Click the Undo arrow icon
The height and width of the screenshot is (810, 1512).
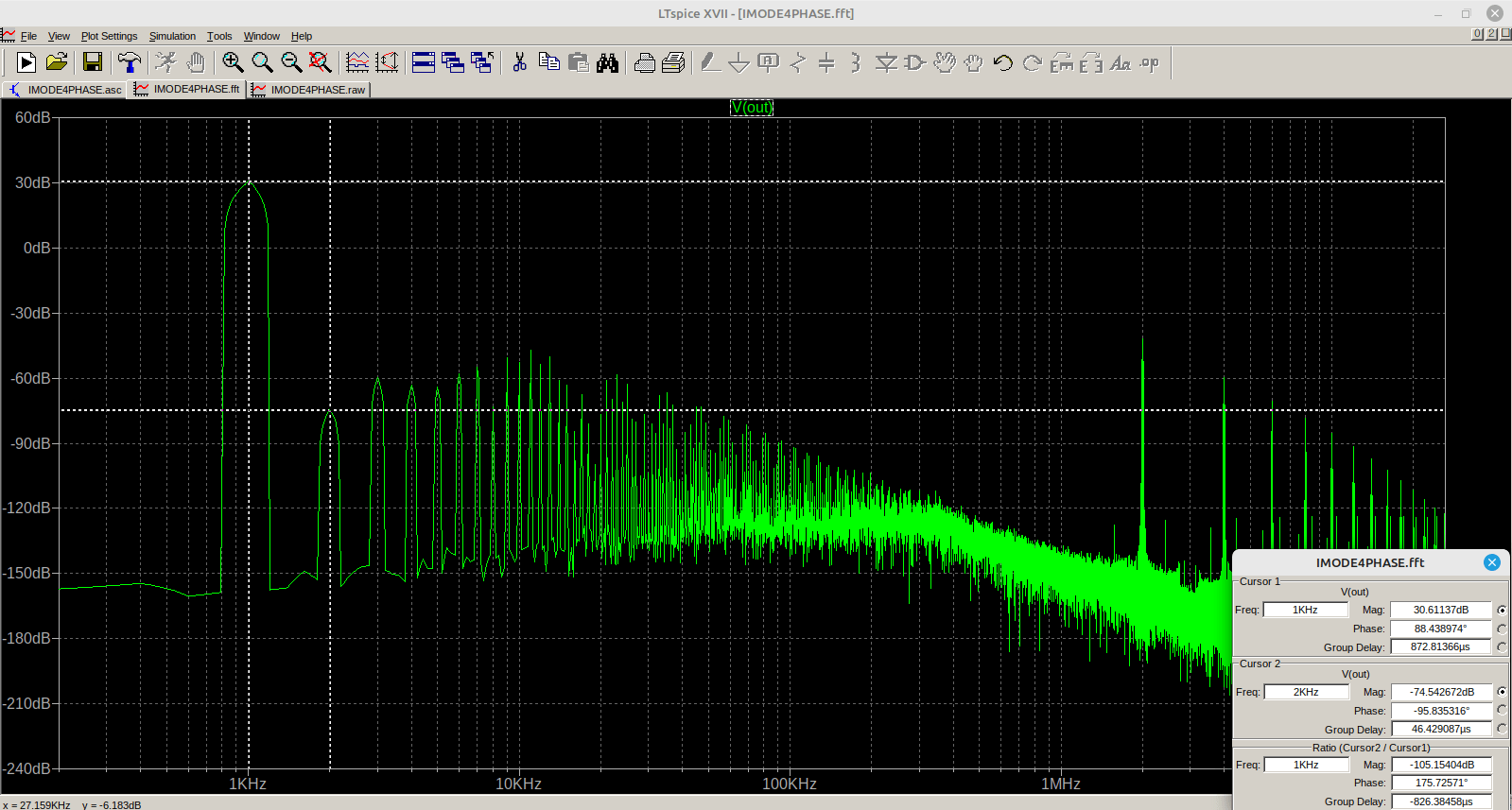coord(1003,62)
